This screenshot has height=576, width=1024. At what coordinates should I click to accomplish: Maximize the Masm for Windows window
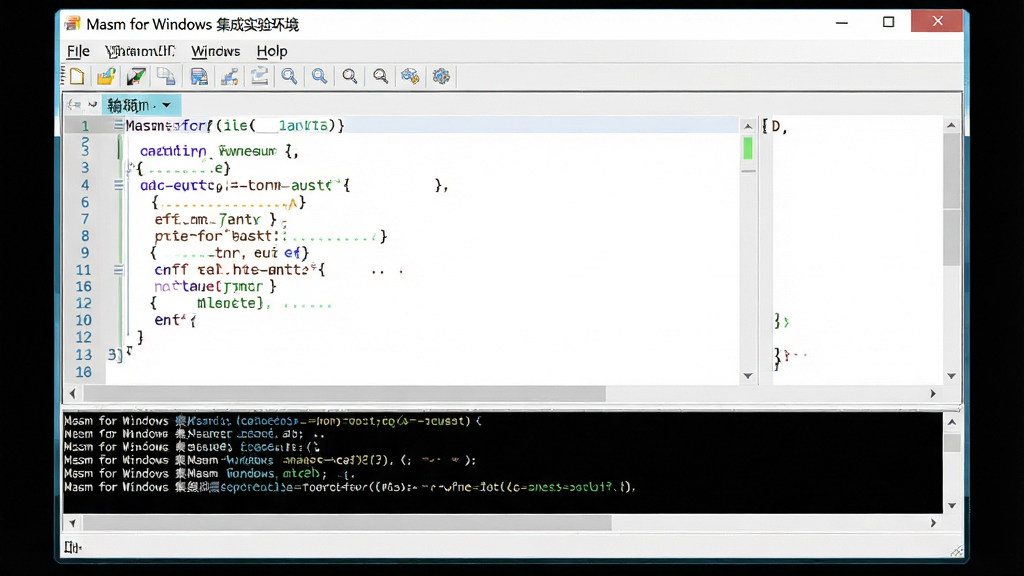pos(888,22)
